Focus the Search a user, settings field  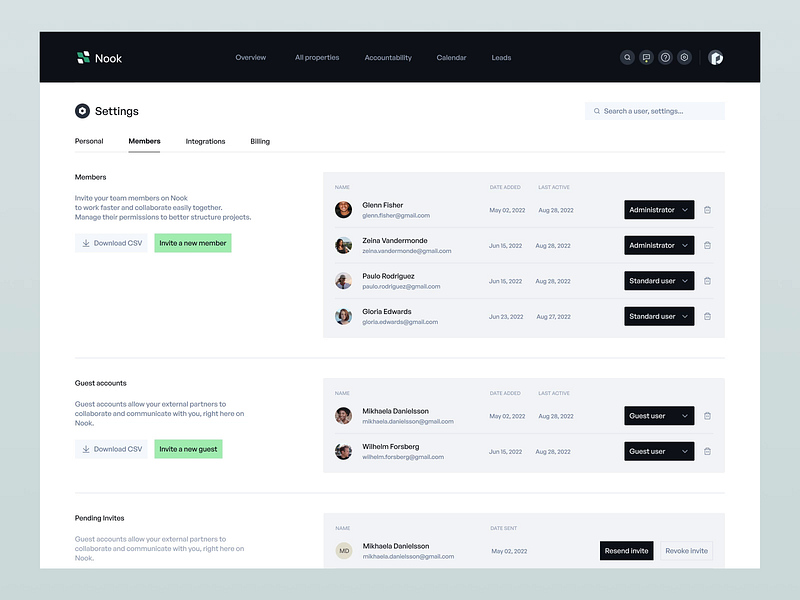655,111
